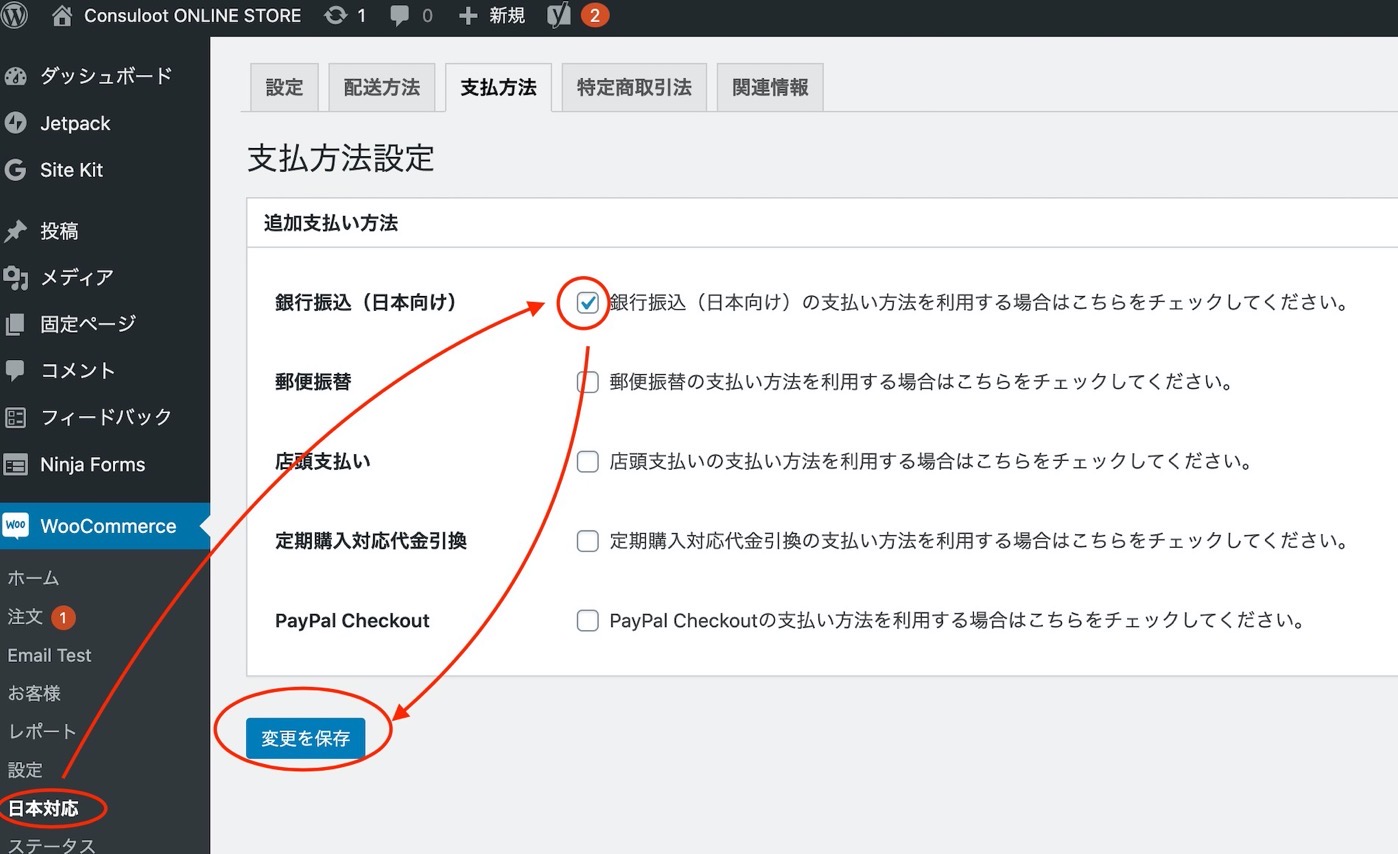The height and width of the screenshot is (854, 1398).
Task: Open the updates icon showing 1
Action: point(336,16)
